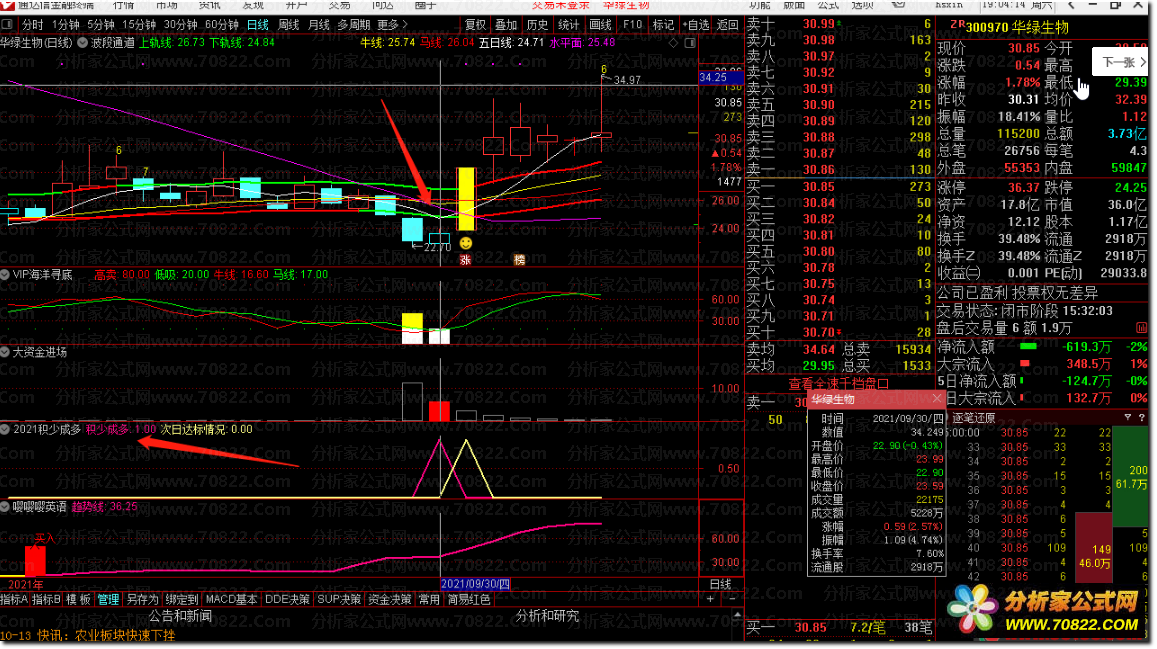Click diamond icon on main chart header
Image resolution: width=1157 pixels, height=649 pixels.
pyautogui.click(x=673, y=43)
